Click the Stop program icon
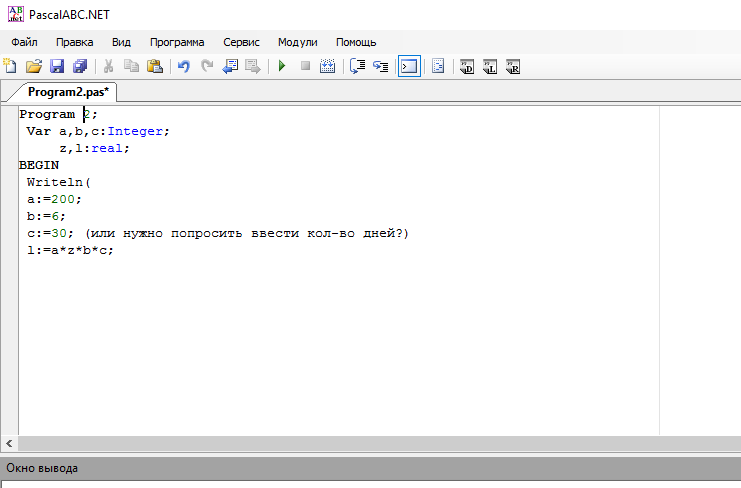The image size is (741, 488). point(305,67)
